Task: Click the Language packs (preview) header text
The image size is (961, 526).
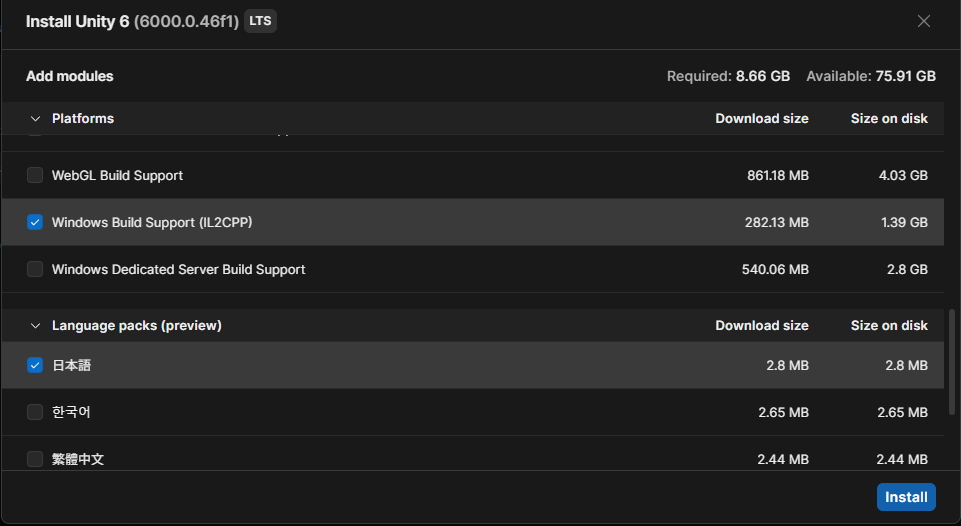Action: pyautogui.click(x=137, y=326)
